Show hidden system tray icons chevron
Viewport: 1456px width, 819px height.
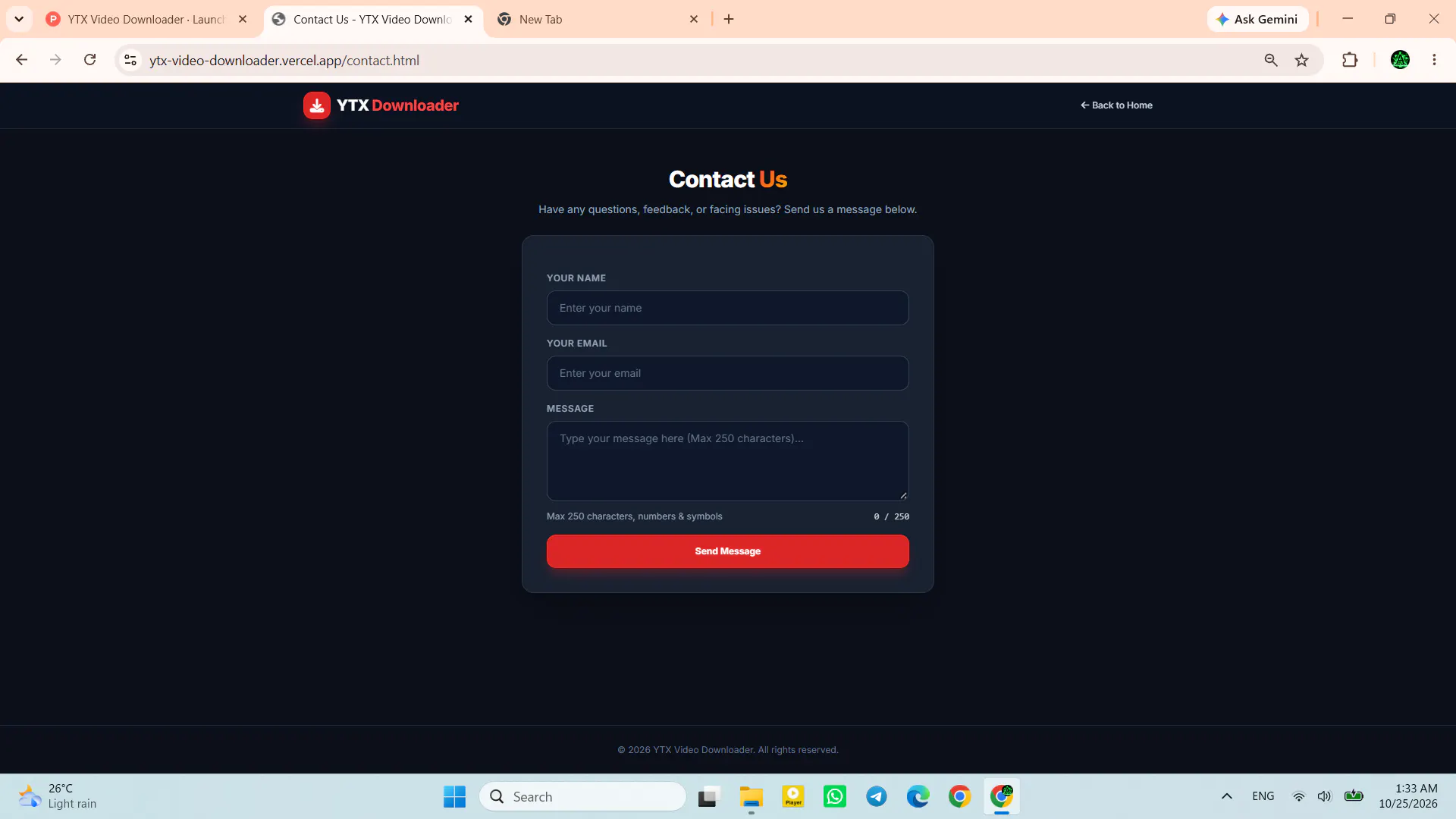1226,796
